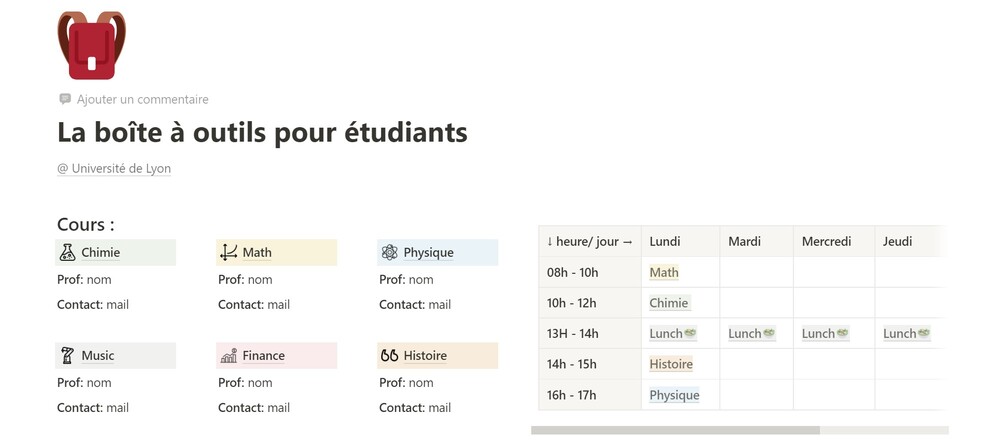1005x445 pixels.
Task: Click the Math graph icon
Action: pyautogui.click(x=229, y=252)
